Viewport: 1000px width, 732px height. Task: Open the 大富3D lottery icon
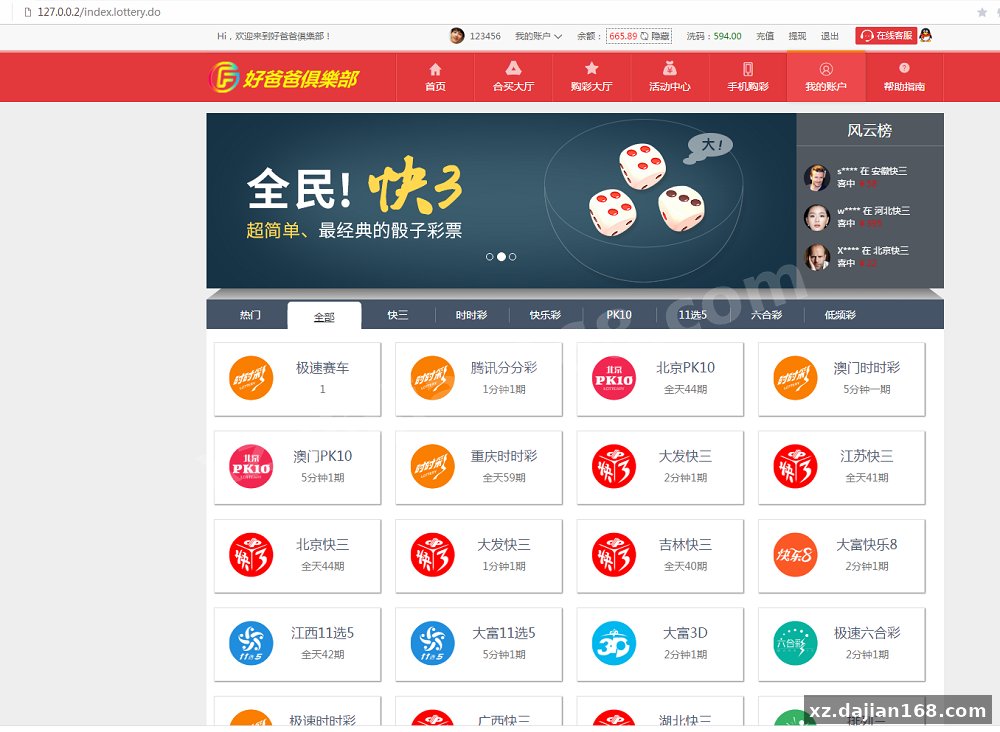click(614, 643)
